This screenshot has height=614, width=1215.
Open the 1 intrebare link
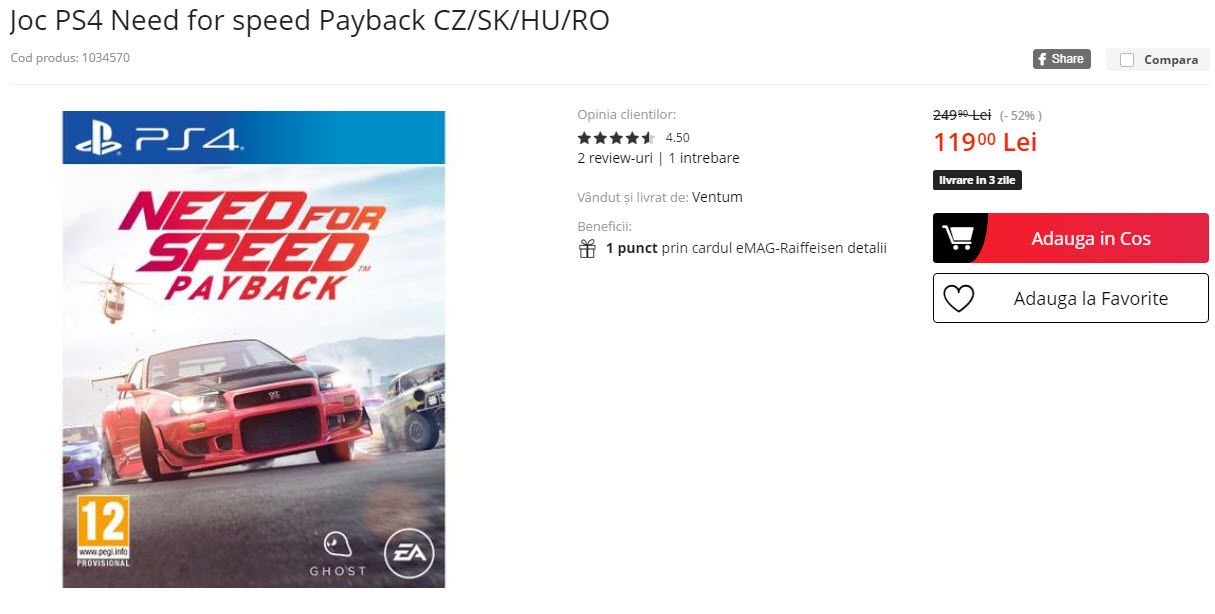(x=704, y=158)
